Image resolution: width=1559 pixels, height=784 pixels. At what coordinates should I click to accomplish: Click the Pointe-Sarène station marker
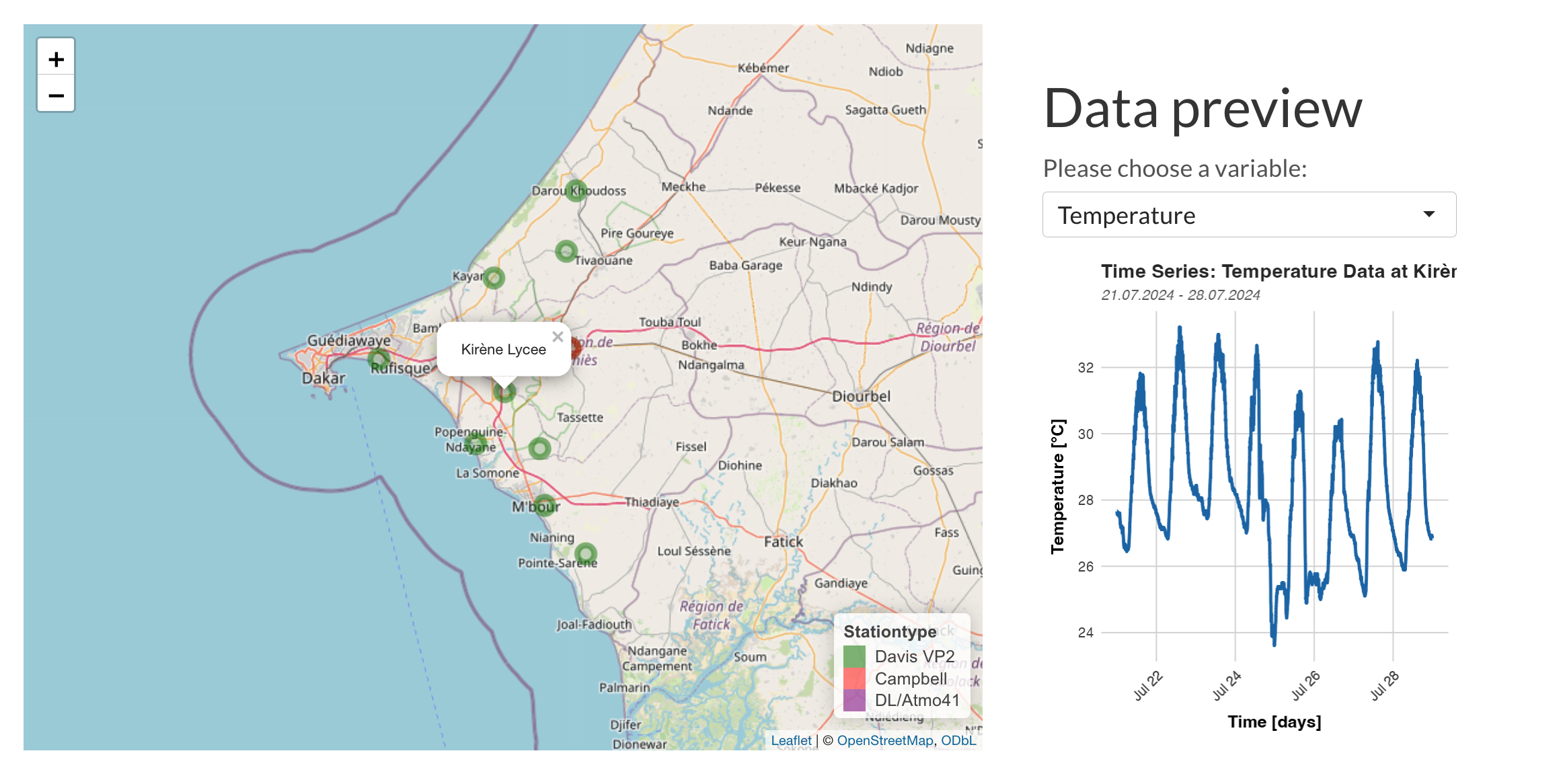pyautogui.click(x=586, y=554)
